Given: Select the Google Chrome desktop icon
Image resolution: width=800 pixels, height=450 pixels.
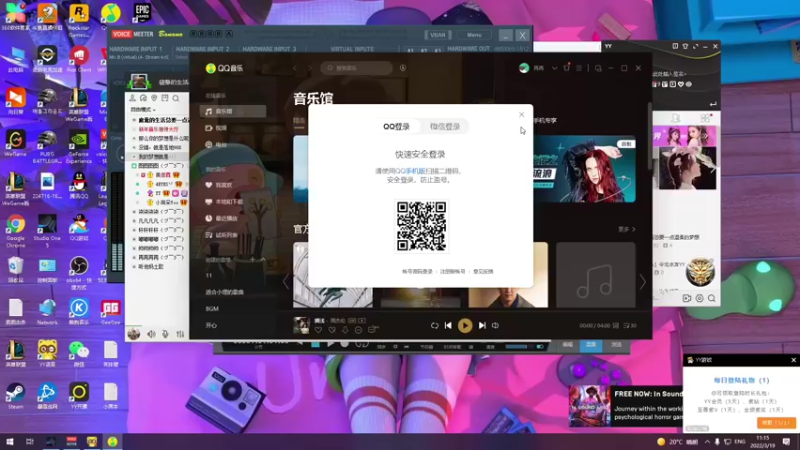Looking at the screenshot, I should coord(15,231).
